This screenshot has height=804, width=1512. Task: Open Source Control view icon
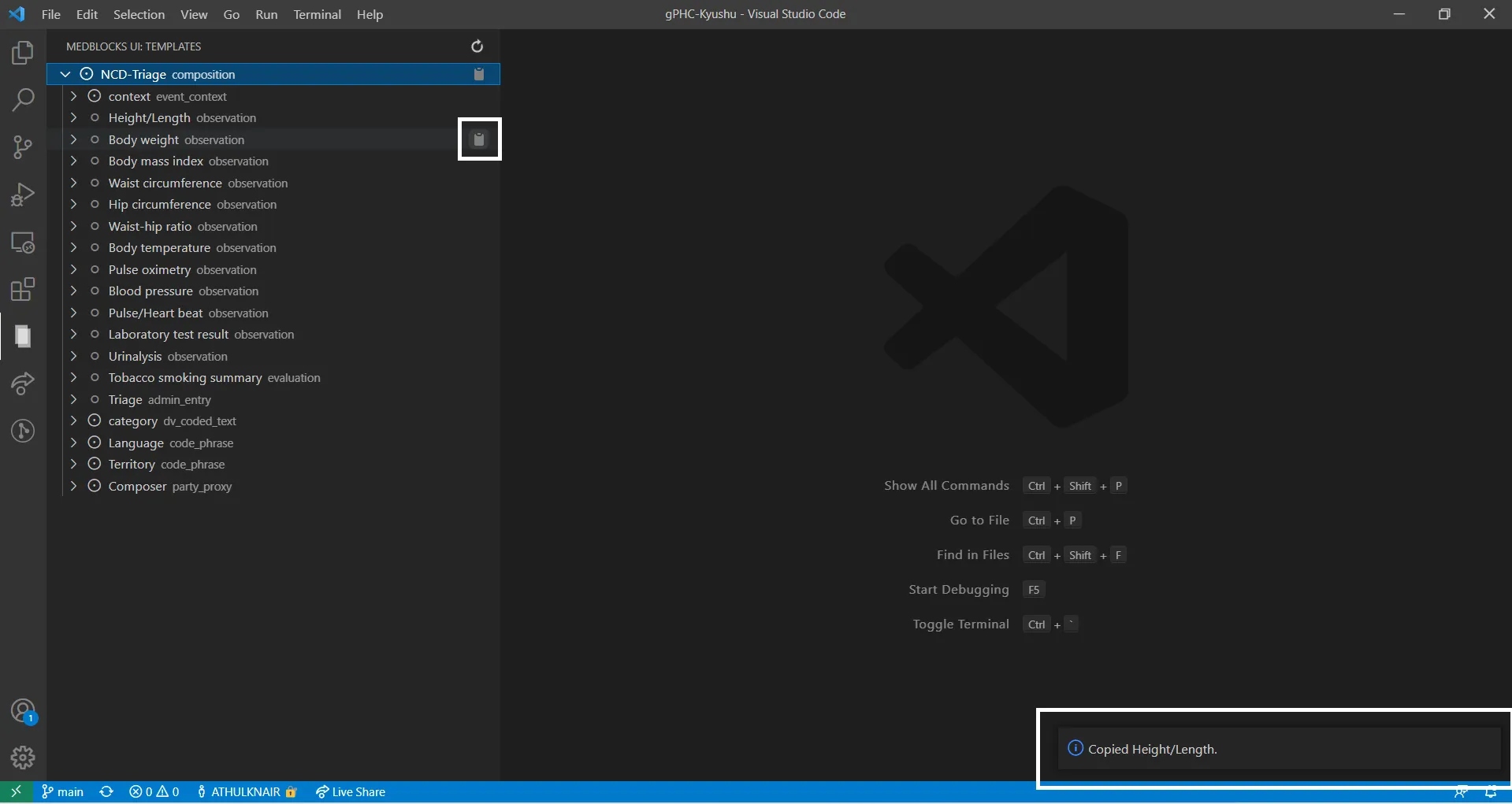coord(23,147)
